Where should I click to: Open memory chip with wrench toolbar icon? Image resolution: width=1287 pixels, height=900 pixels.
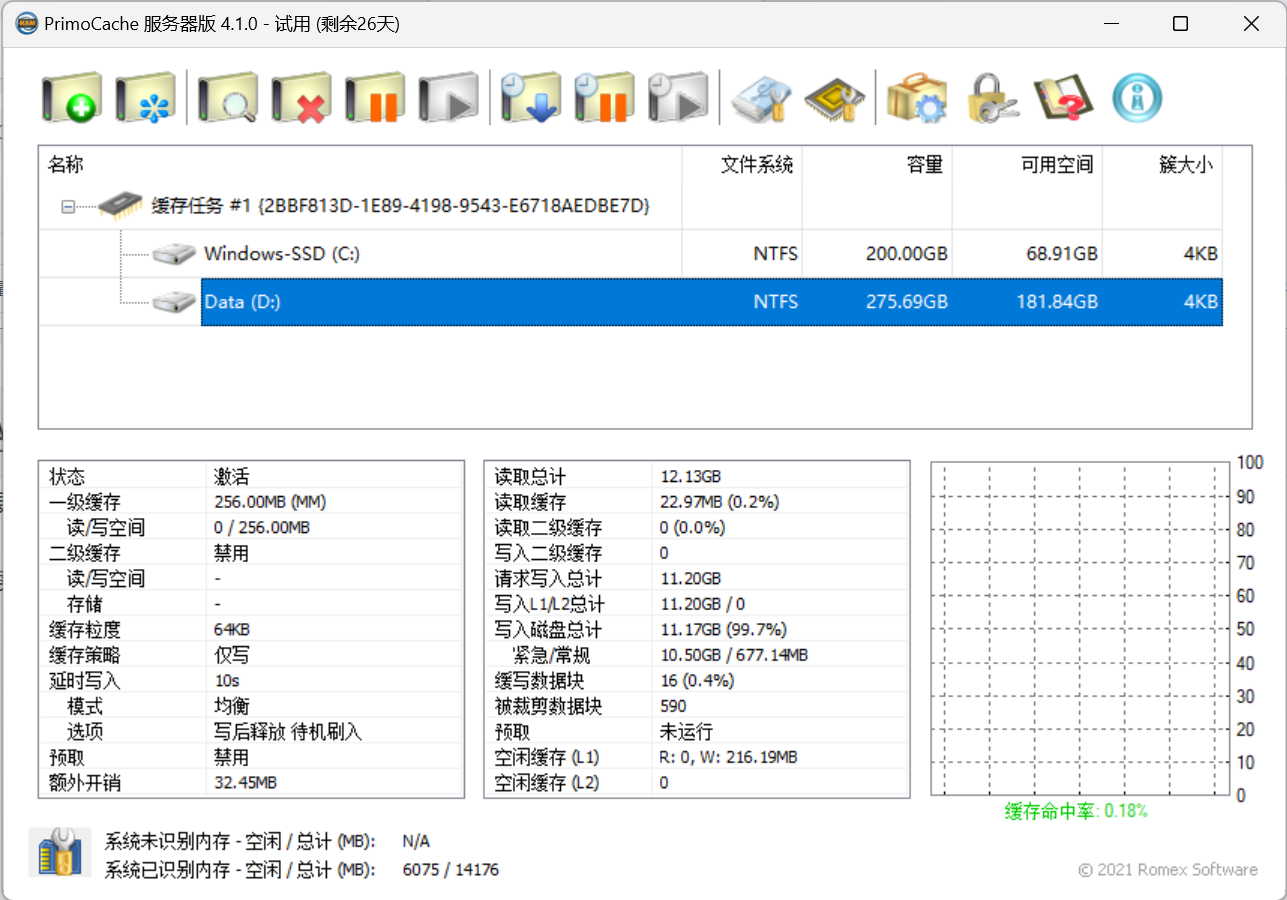(834, 98)
